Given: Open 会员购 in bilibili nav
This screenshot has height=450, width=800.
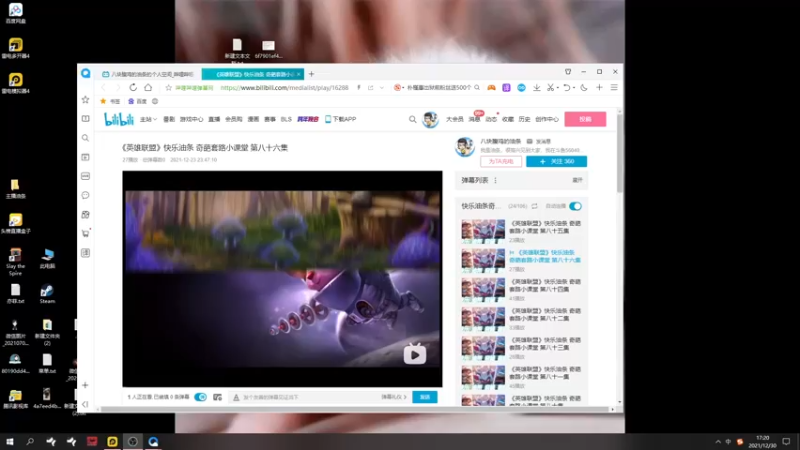Looking at the screenshot, I should [x=234, y=119].
